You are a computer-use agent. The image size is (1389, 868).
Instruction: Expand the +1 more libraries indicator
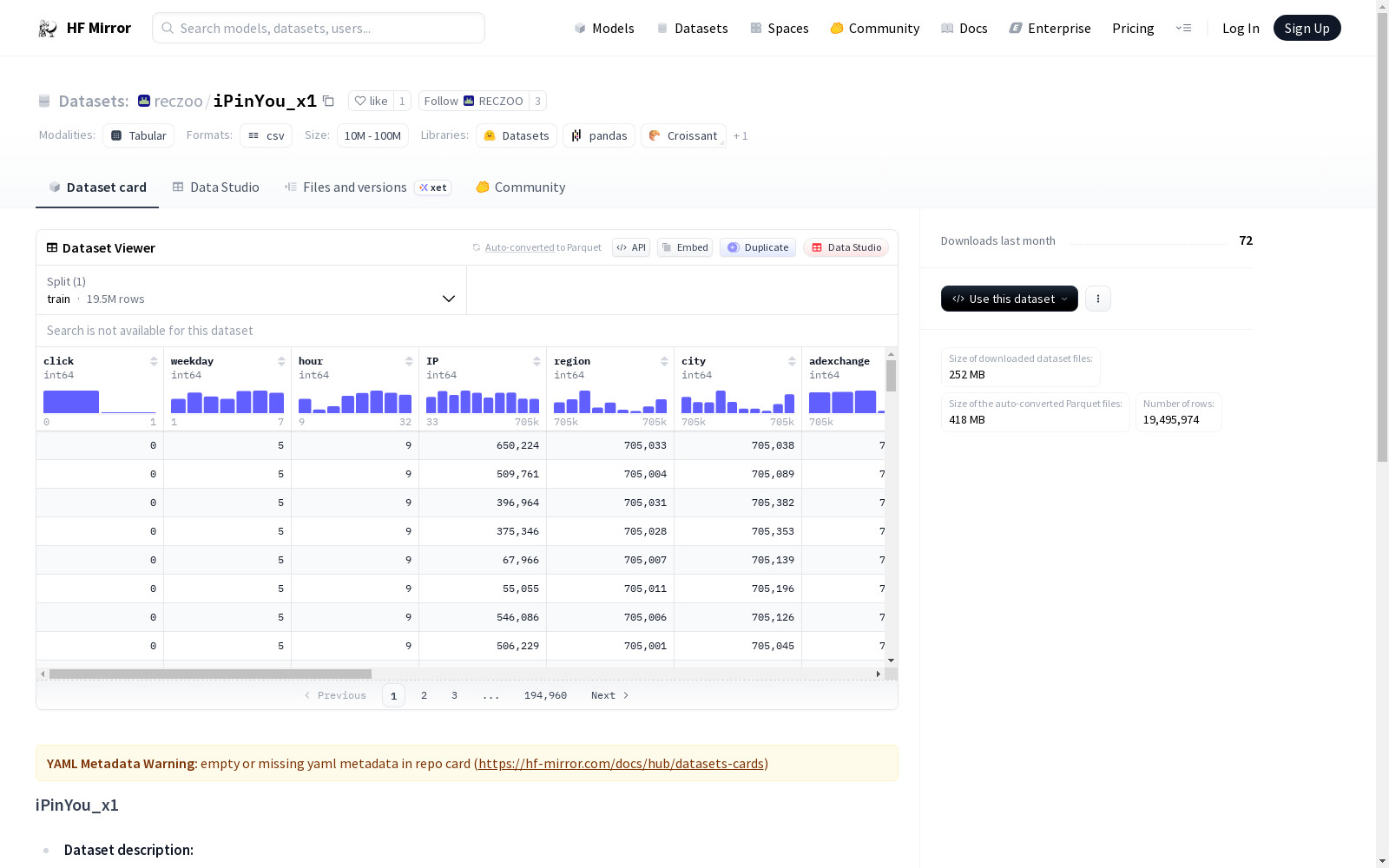tap(741, 136)
